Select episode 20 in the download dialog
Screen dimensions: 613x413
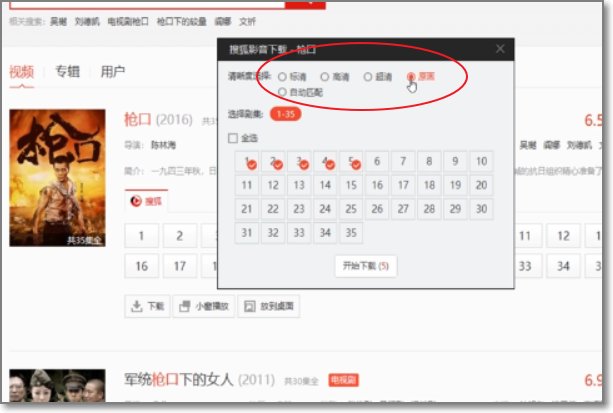tap(481, 185)
